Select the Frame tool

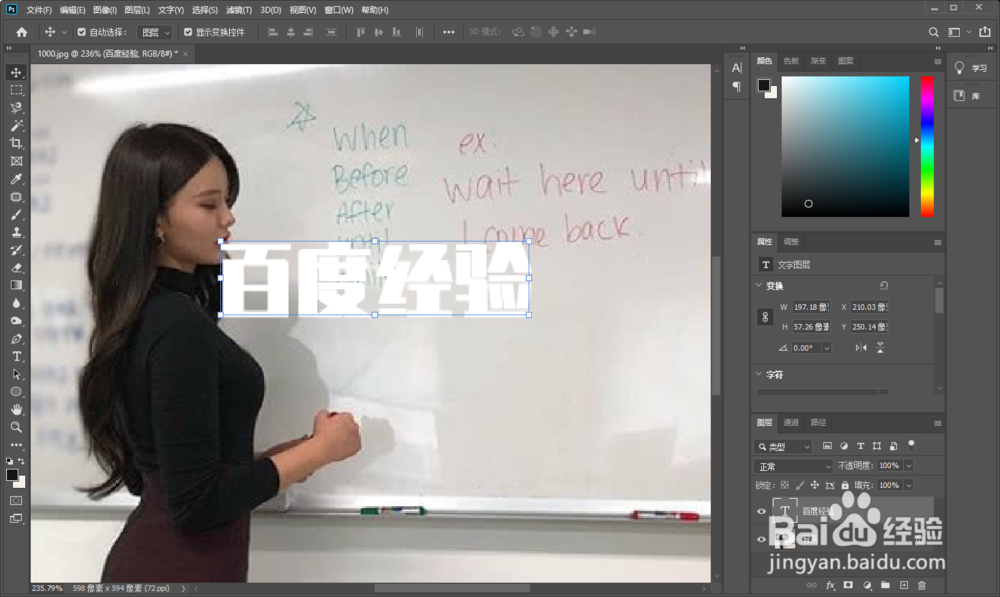click(x=16, y=161)
